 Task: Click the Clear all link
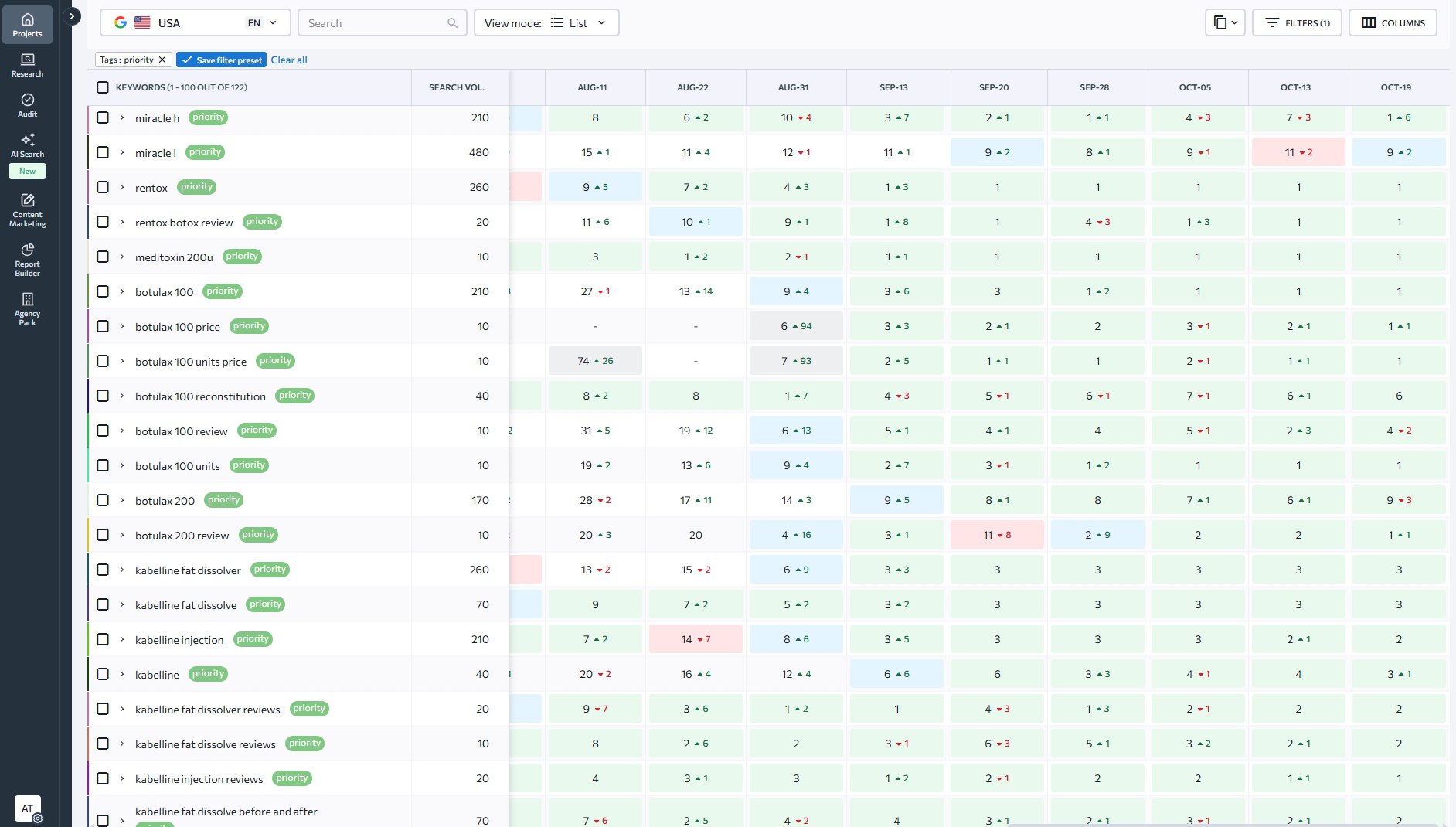289,60
